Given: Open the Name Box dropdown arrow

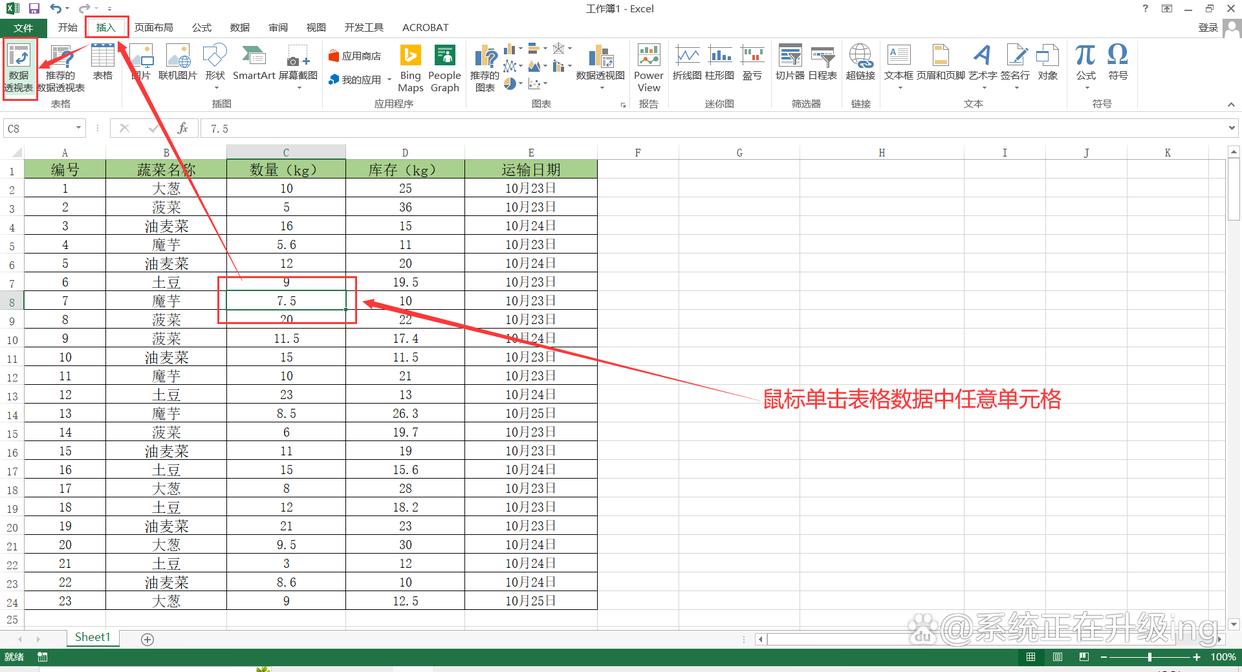Looking at the screenshot, I should coord(80,128).
